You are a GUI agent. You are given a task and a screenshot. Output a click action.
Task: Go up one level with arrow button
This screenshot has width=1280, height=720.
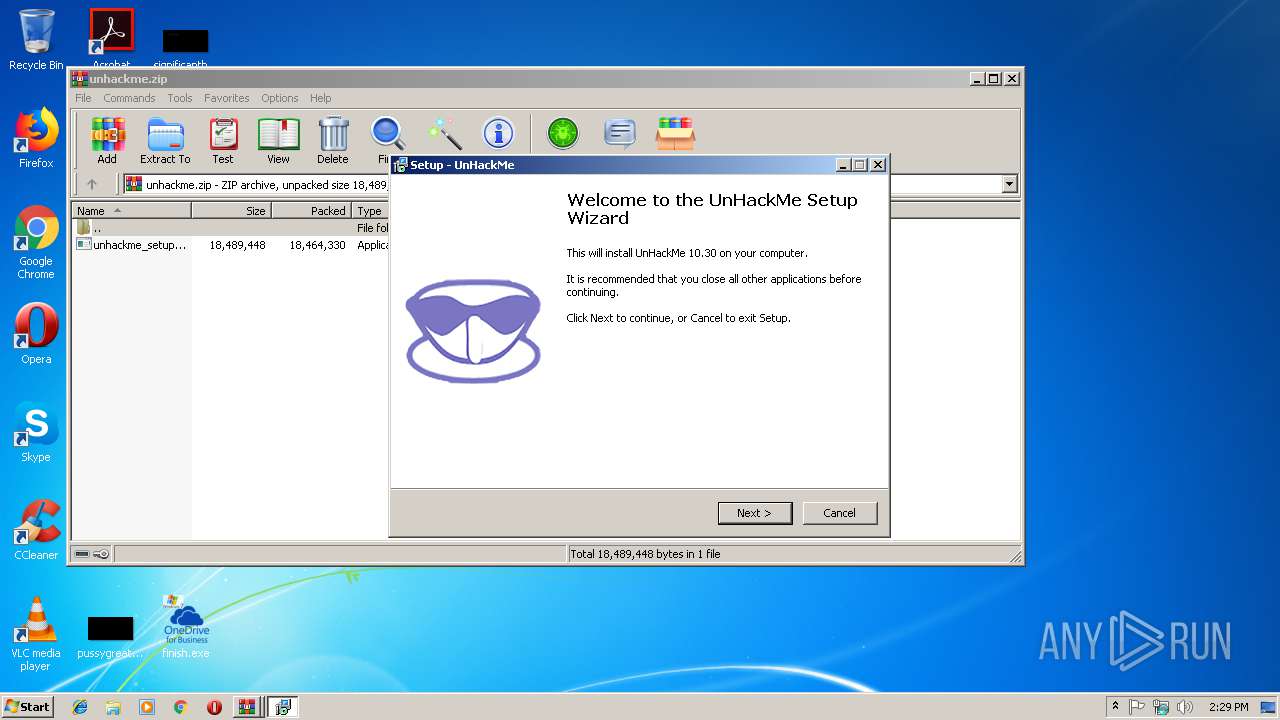pos(92,184)
